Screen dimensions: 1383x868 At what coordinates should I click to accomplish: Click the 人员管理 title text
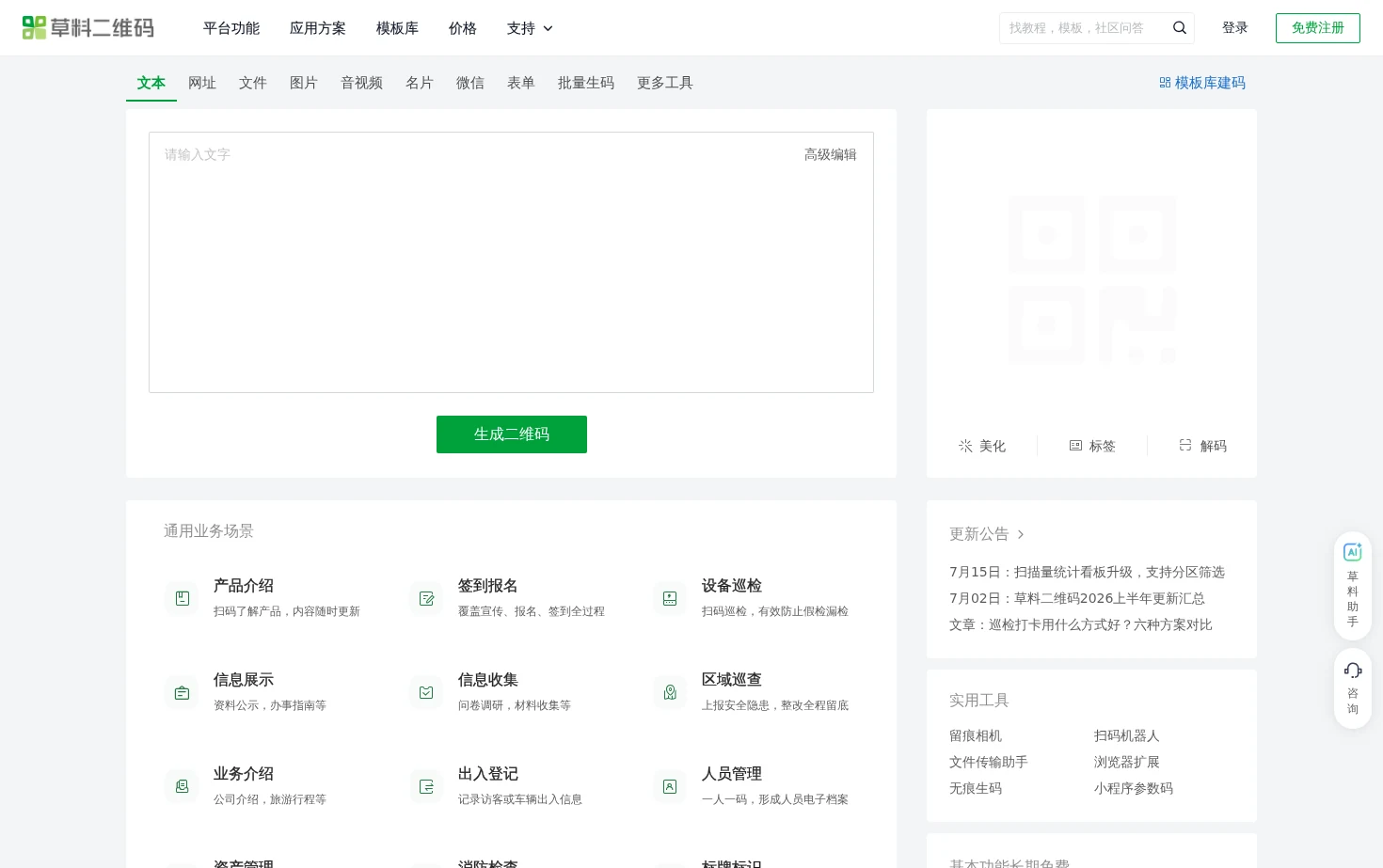coord(732,774)
